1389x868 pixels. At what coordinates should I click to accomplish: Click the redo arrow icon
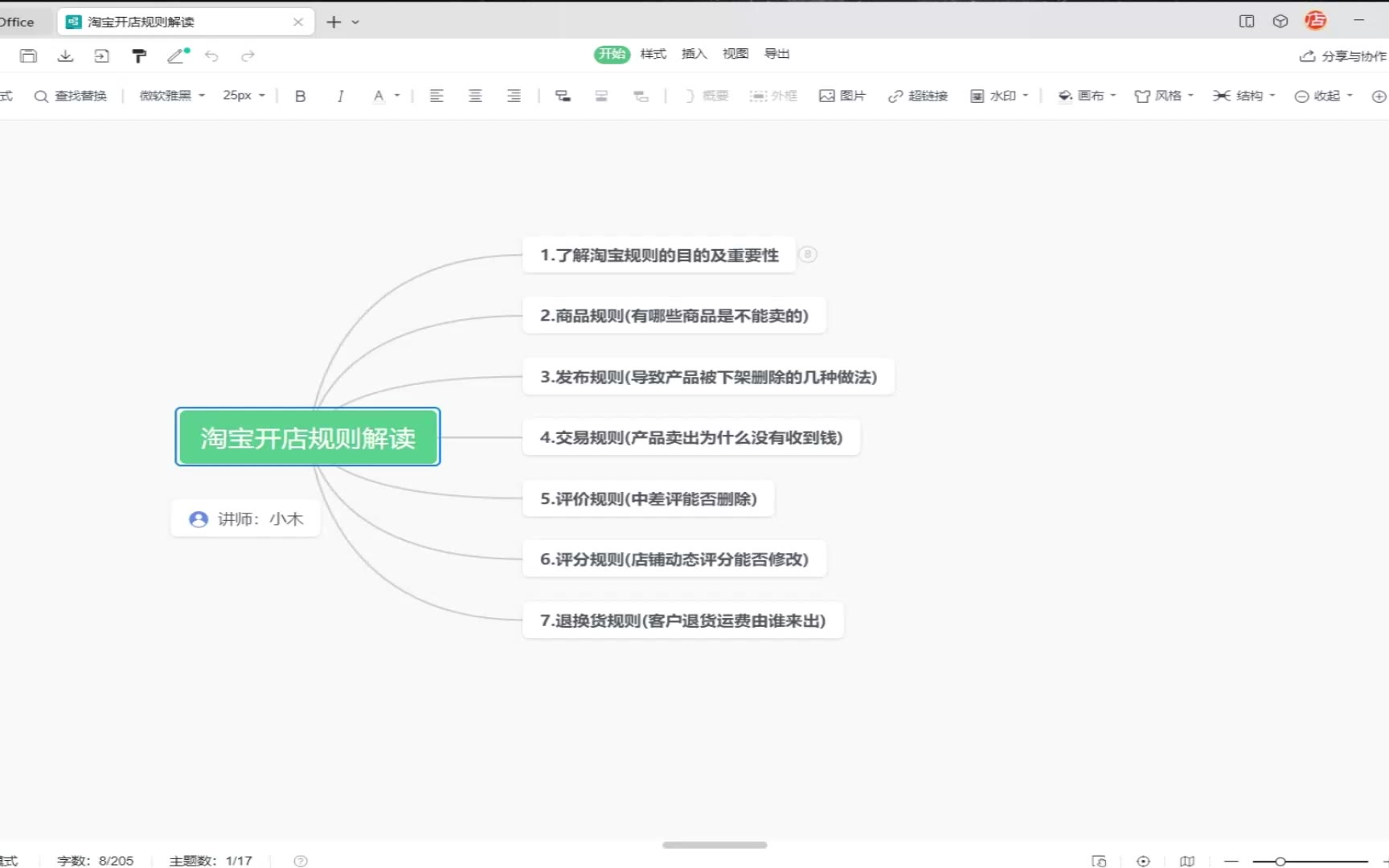tap(248, 55)
